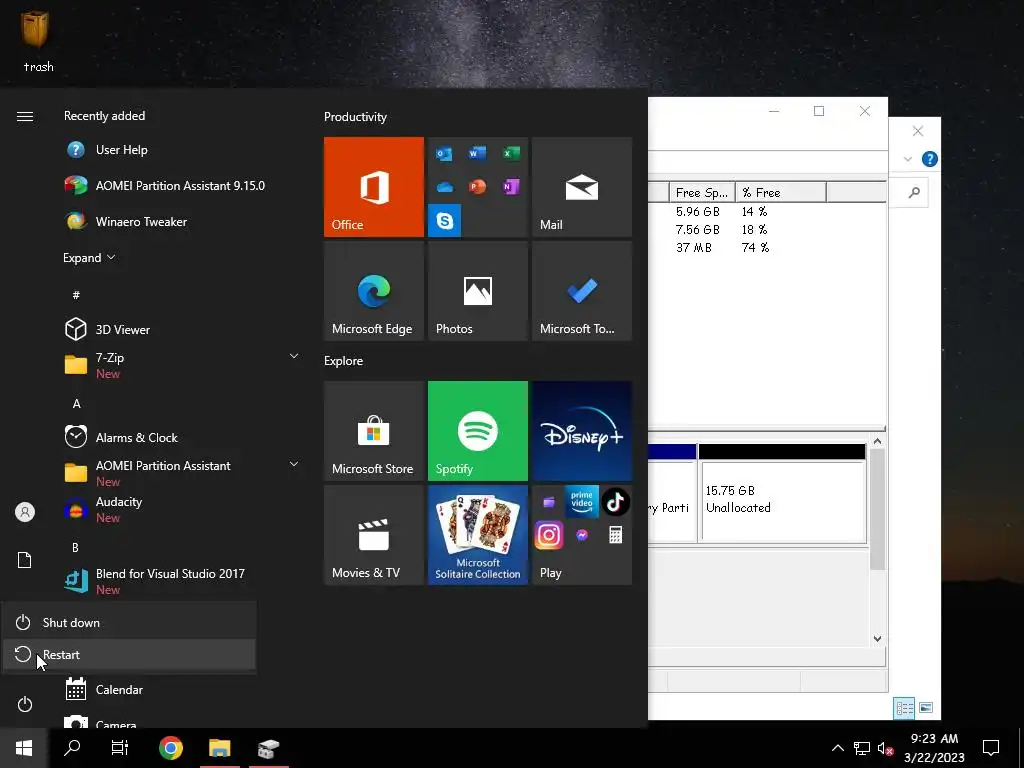Open Google Chrome from taskbar
This screenshot has width=1024, height=768.
pos(170,748)
